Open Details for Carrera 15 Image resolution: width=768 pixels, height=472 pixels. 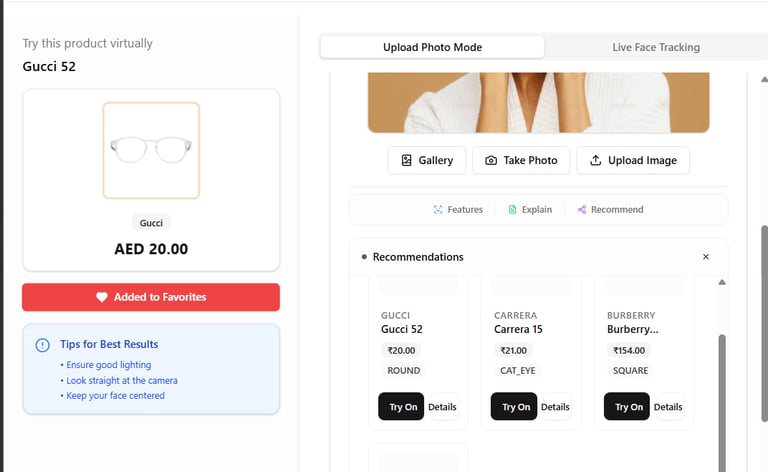(x=555, y=407)
